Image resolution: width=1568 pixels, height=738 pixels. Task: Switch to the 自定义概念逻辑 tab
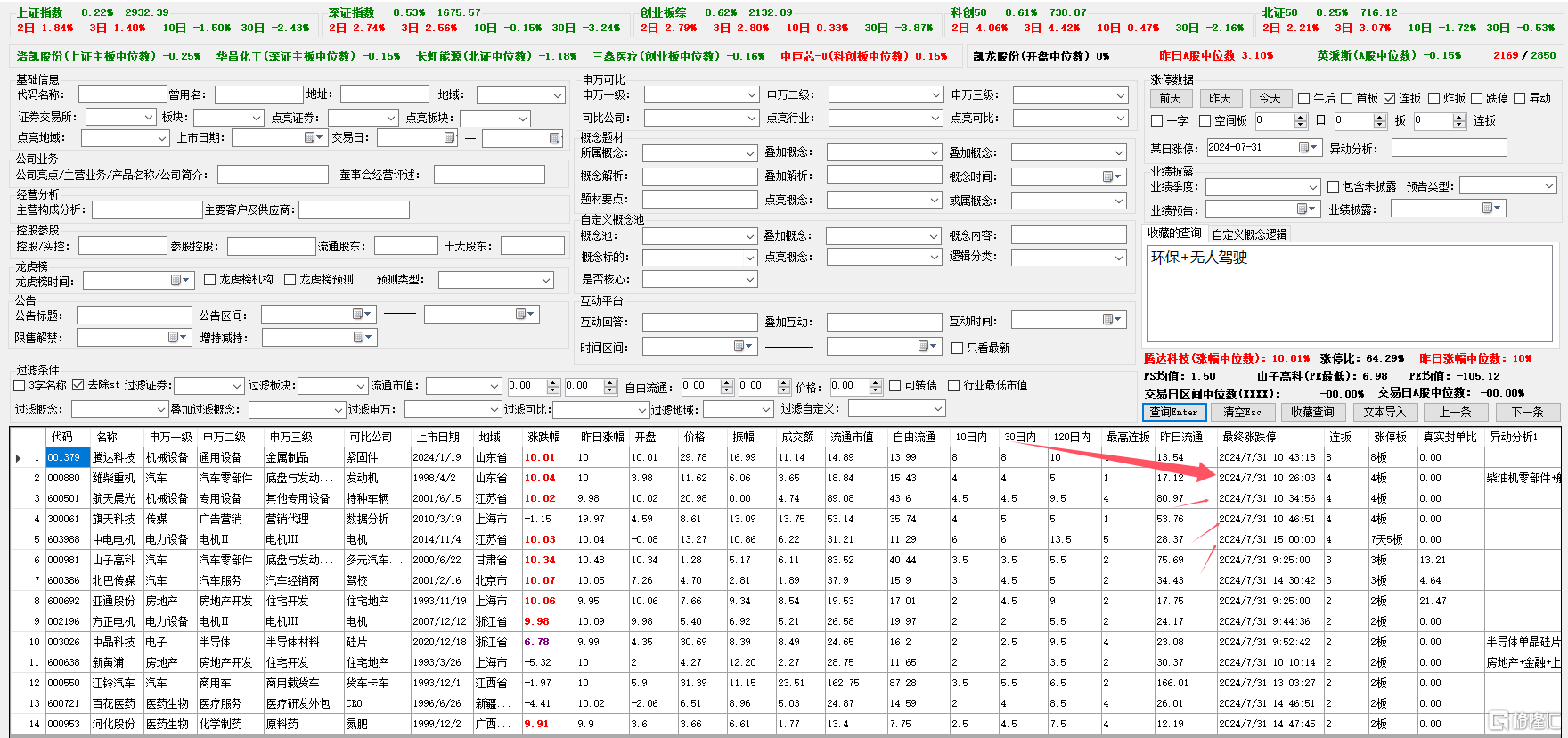click(x=1249, y=234)
